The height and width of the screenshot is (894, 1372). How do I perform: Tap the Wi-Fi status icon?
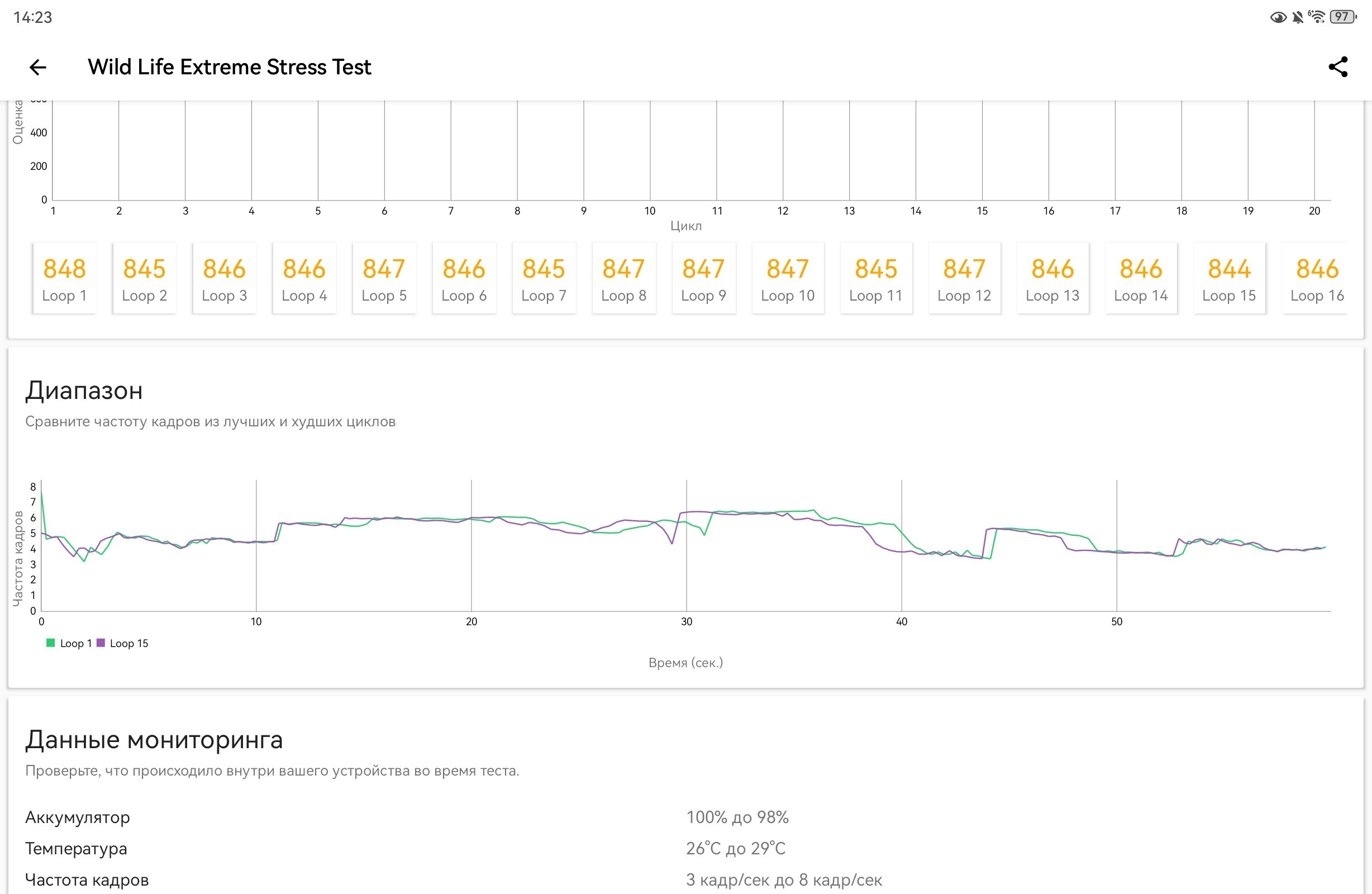tap(1317, 17)
